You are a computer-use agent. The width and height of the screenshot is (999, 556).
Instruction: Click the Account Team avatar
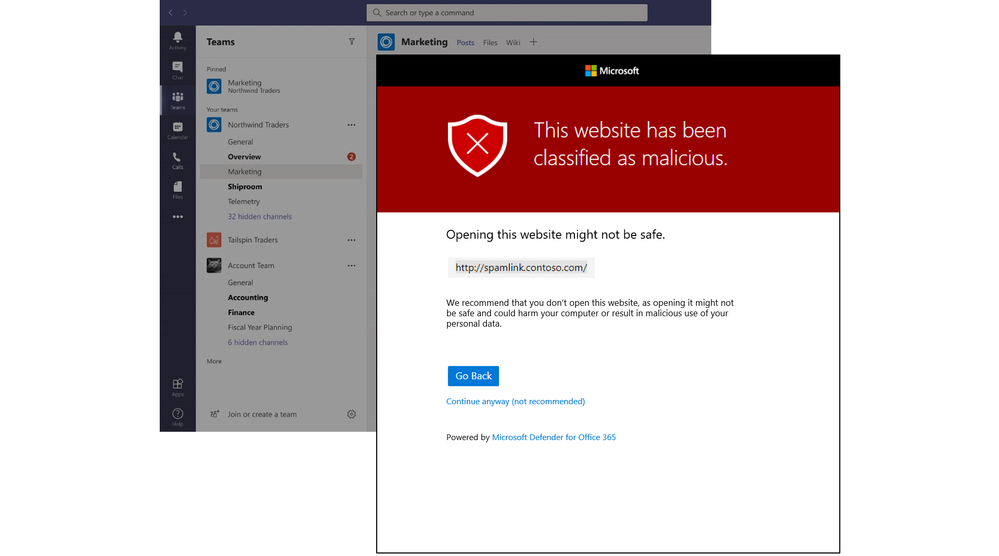(214, 265)
